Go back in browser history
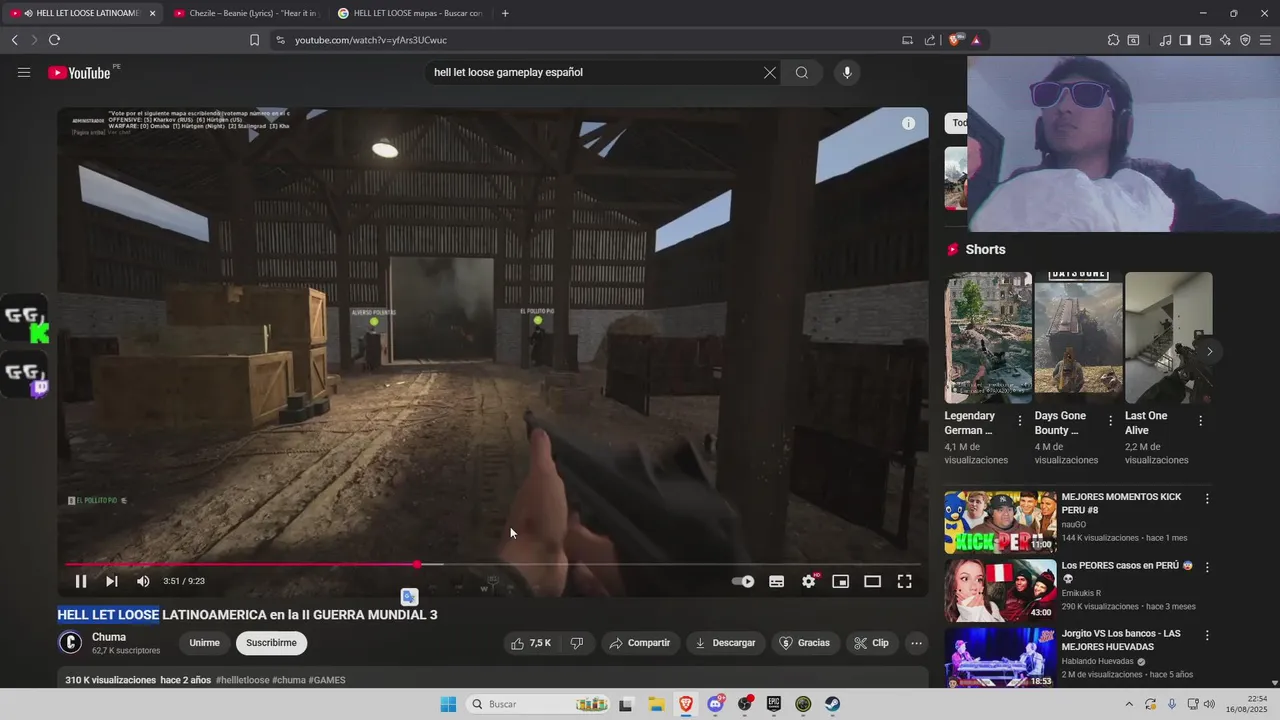This screenshot has width=1280, height=720. click(x=14, y=40)
